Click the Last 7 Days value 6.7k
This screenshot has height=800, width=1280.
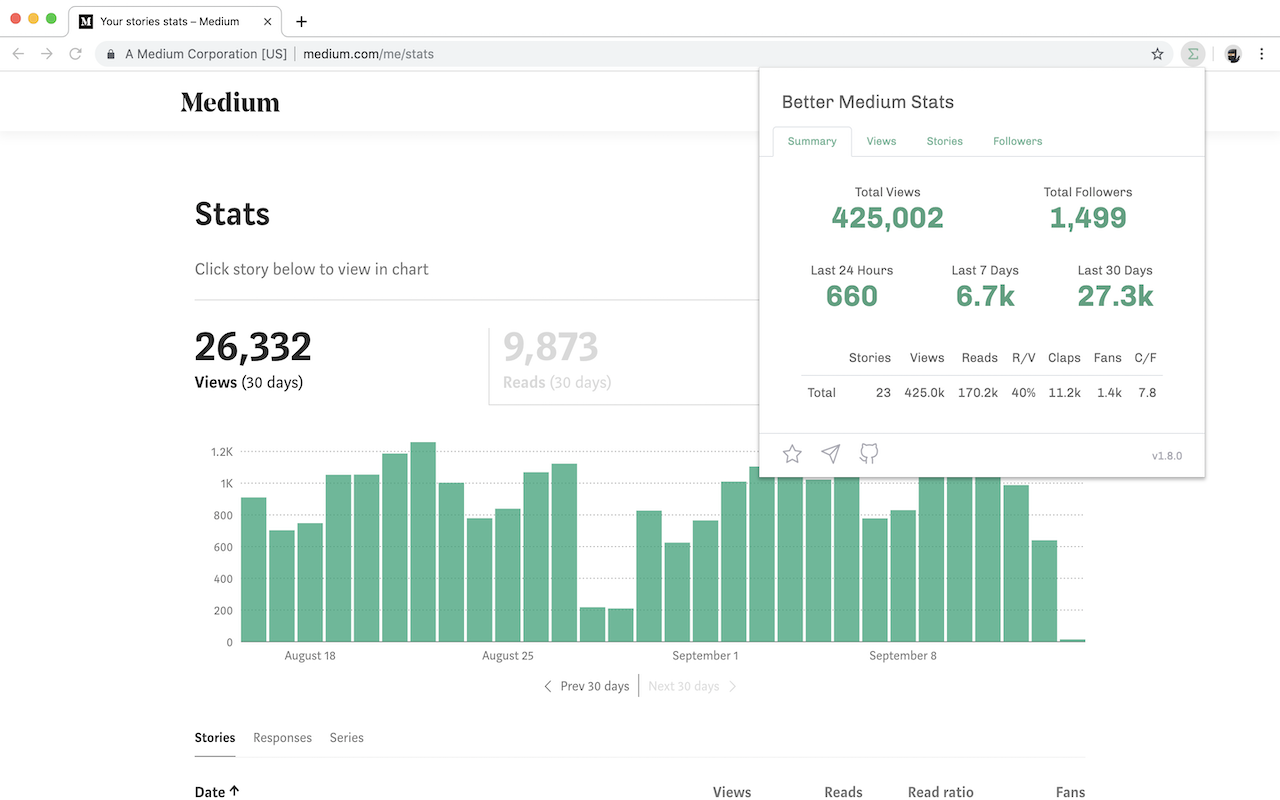click(985, 296)
